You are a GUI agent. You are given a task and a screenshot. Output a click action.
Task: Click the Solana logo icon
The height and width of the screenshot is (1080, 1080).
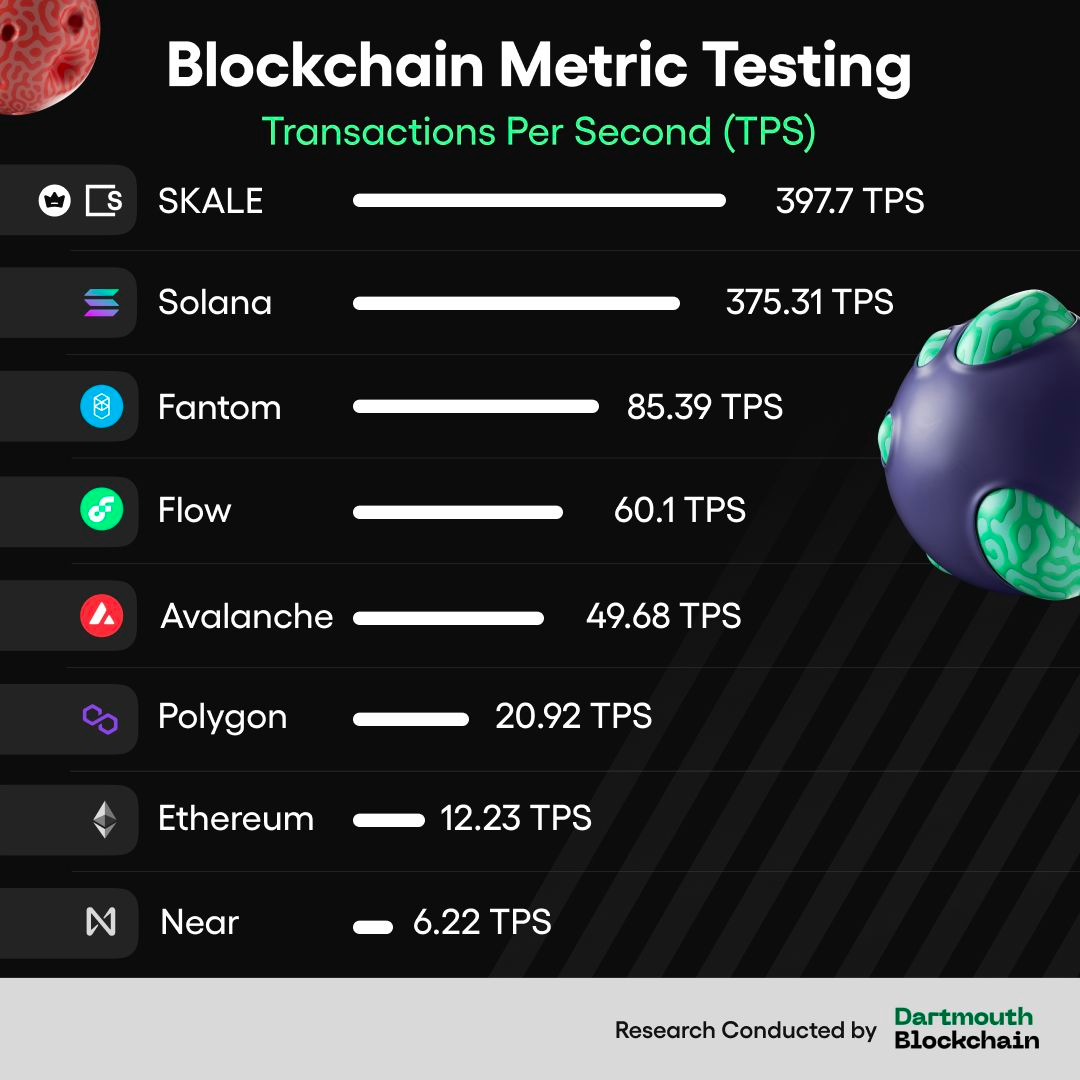pyautogui.click(x=101, y=302)
